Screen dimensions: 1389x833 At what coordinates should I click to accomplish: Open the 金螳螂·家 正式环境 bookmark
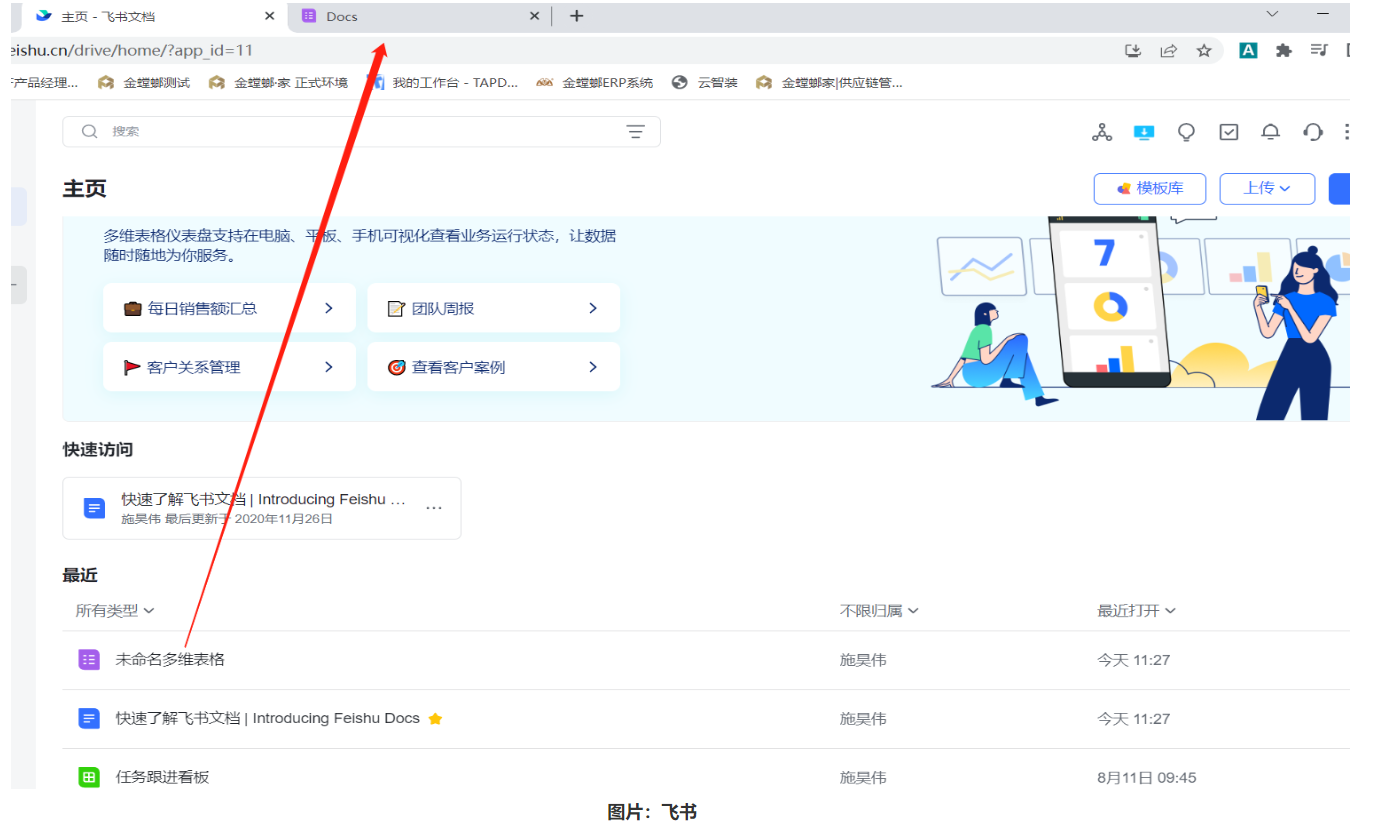click(x=278, y=83)
